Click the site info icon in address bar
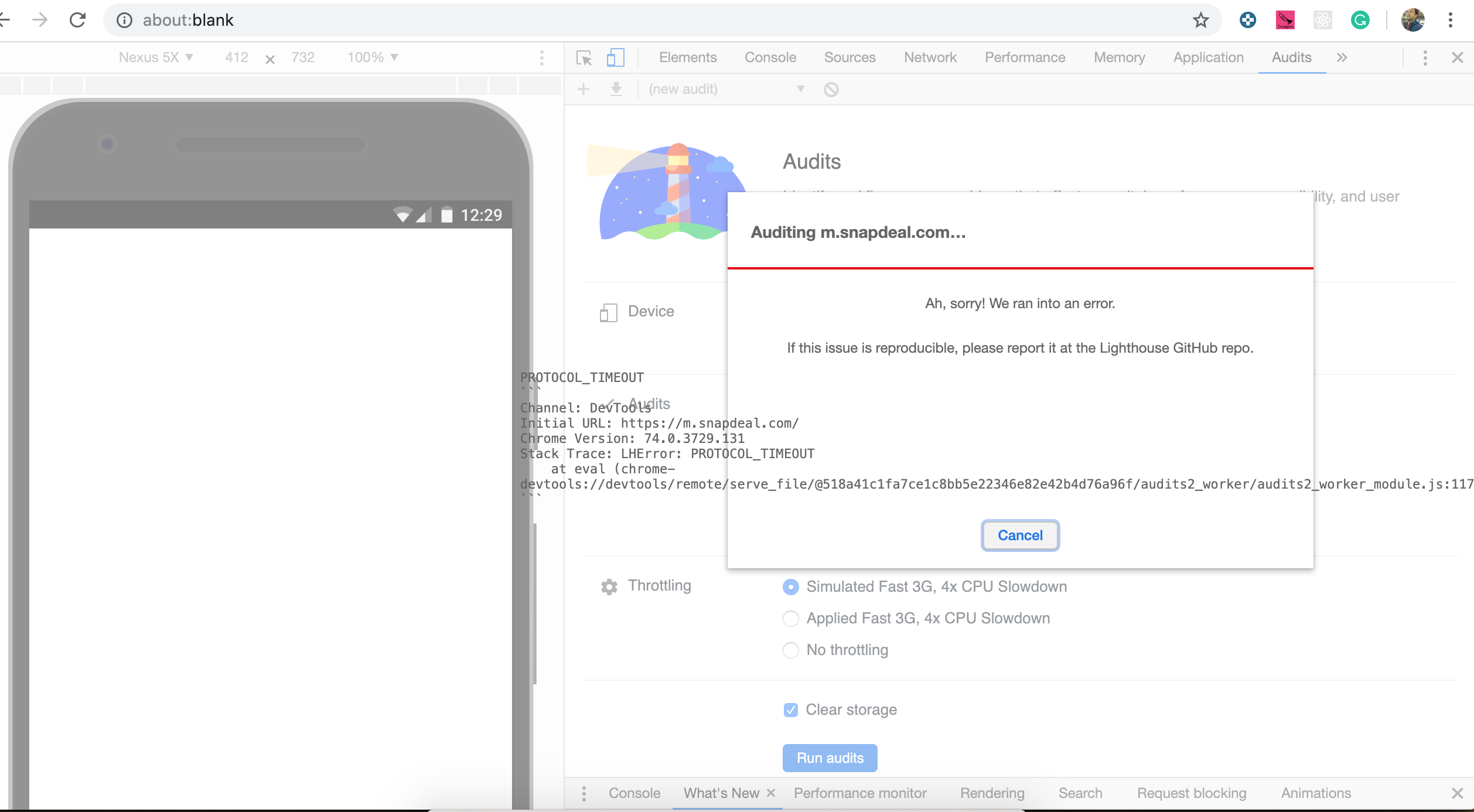 (124, 21)
